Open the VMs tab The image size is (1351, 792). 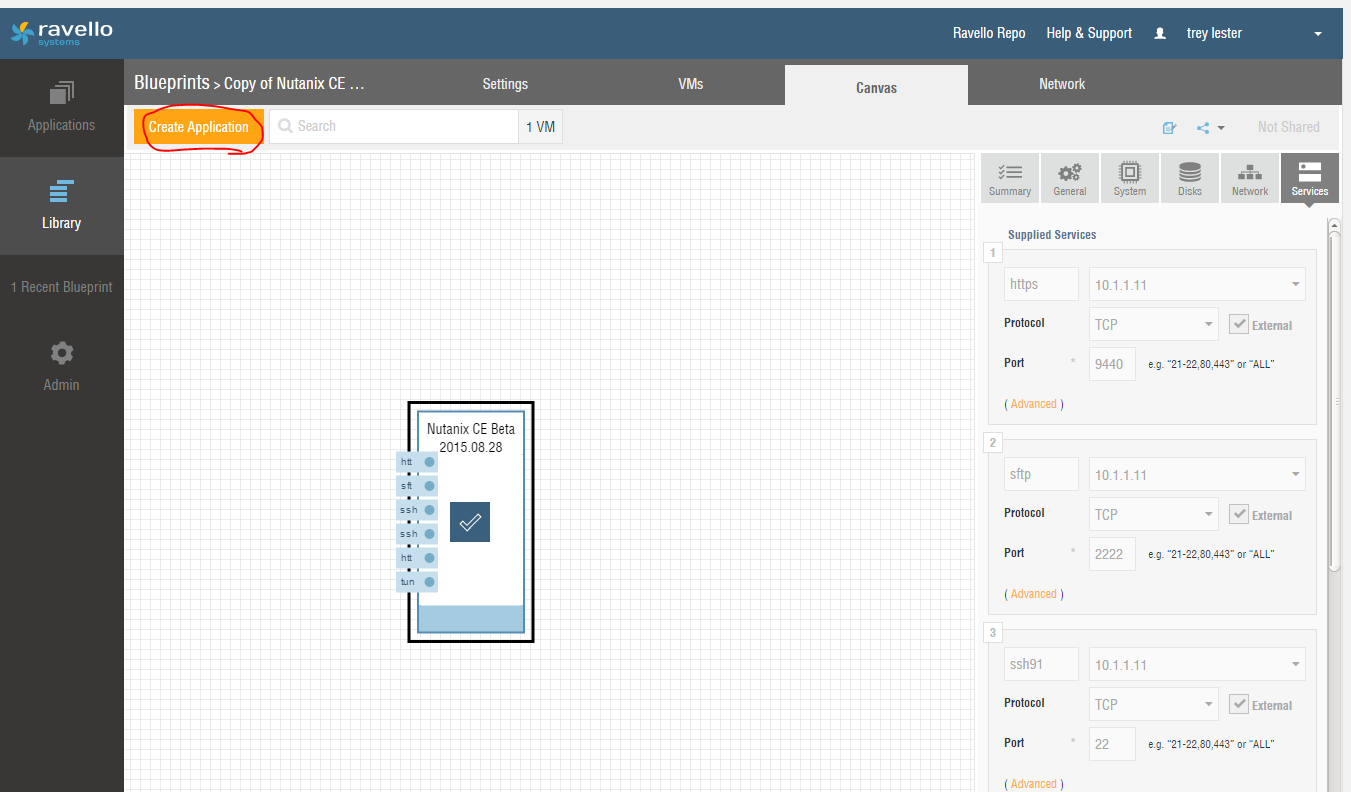click(690, 84)
